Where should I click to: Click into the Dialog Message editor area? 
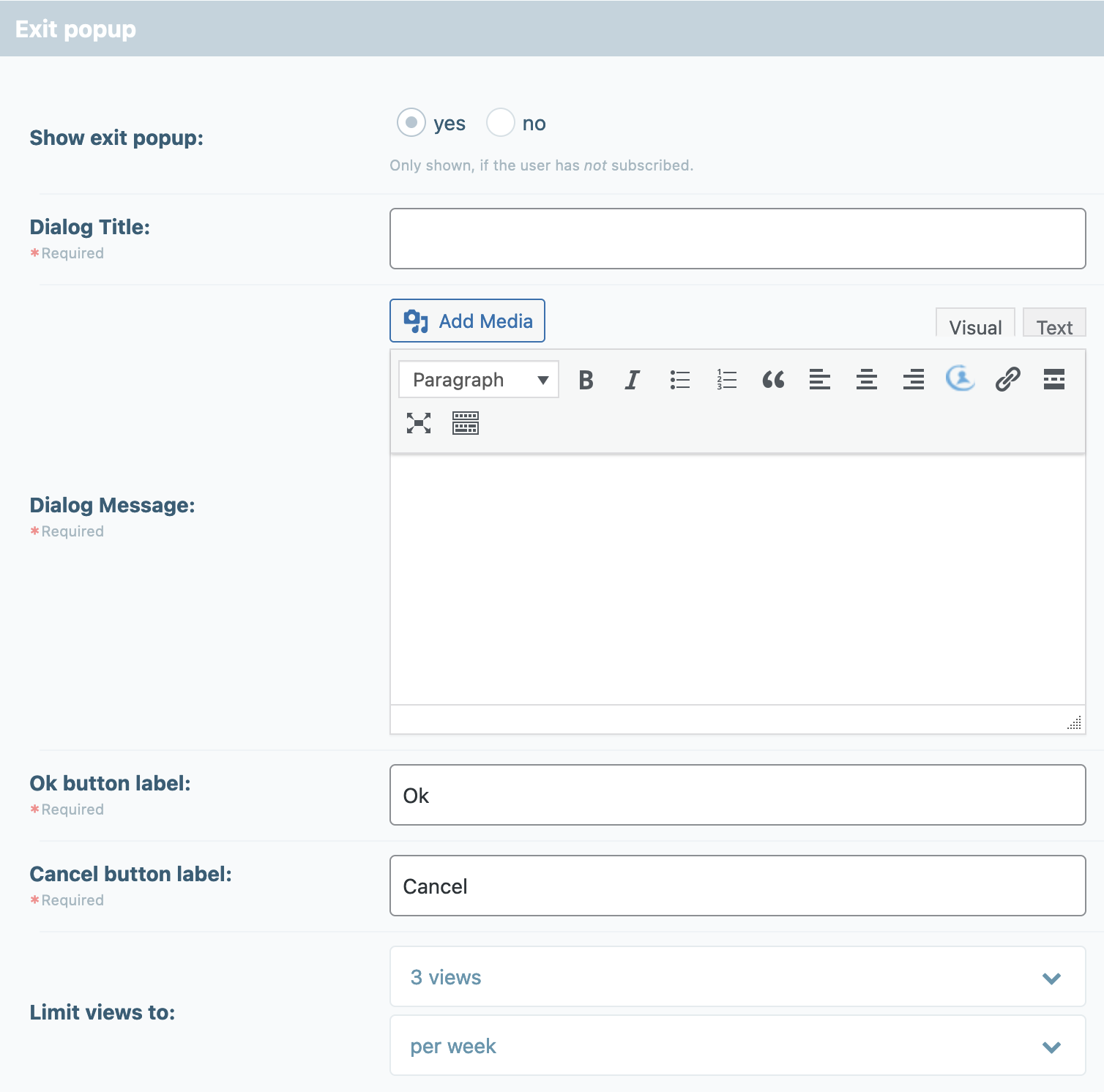pos(738,580)
